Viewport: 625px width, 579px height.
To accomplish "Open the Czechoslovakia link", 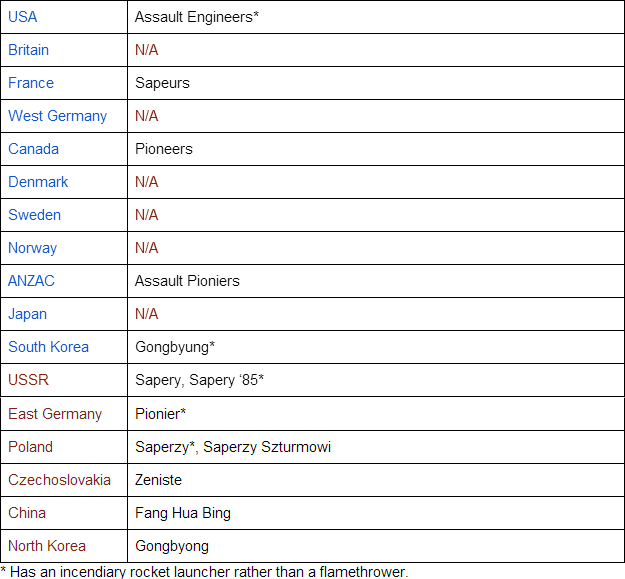I will [x=59, y=480].
